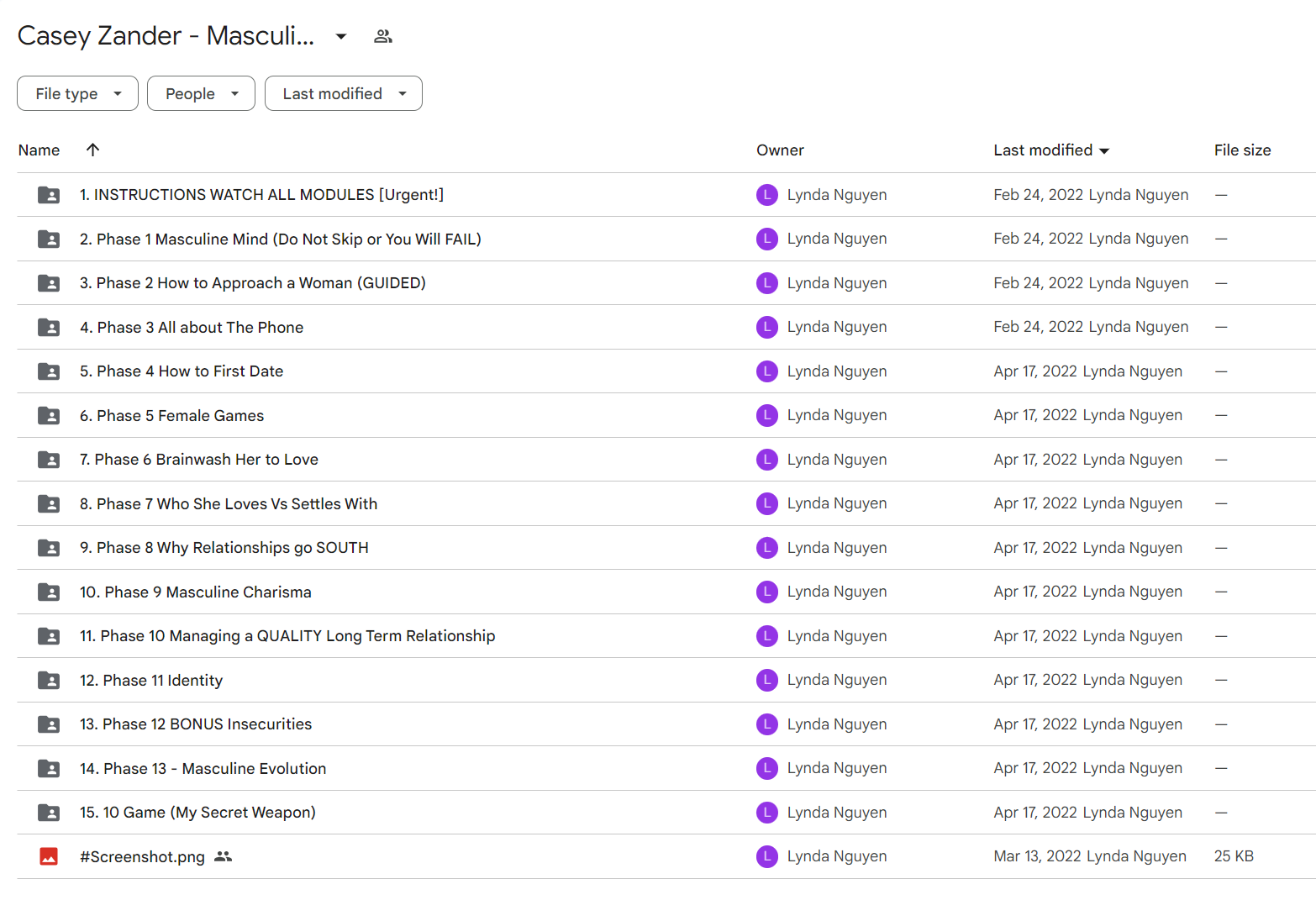The width and height of the screenshot is (1316, 900).
Task: Select '7. Phase 6 Brainwash Her to Love'
Action: click(x=199, y=460)
